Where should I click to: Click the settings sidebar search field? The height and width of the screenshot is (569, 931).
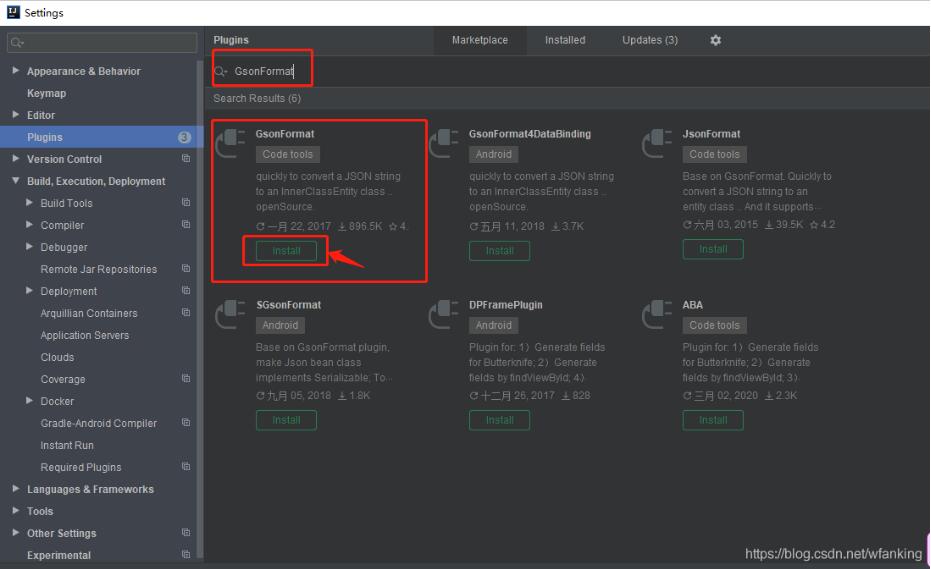[102, 42]
